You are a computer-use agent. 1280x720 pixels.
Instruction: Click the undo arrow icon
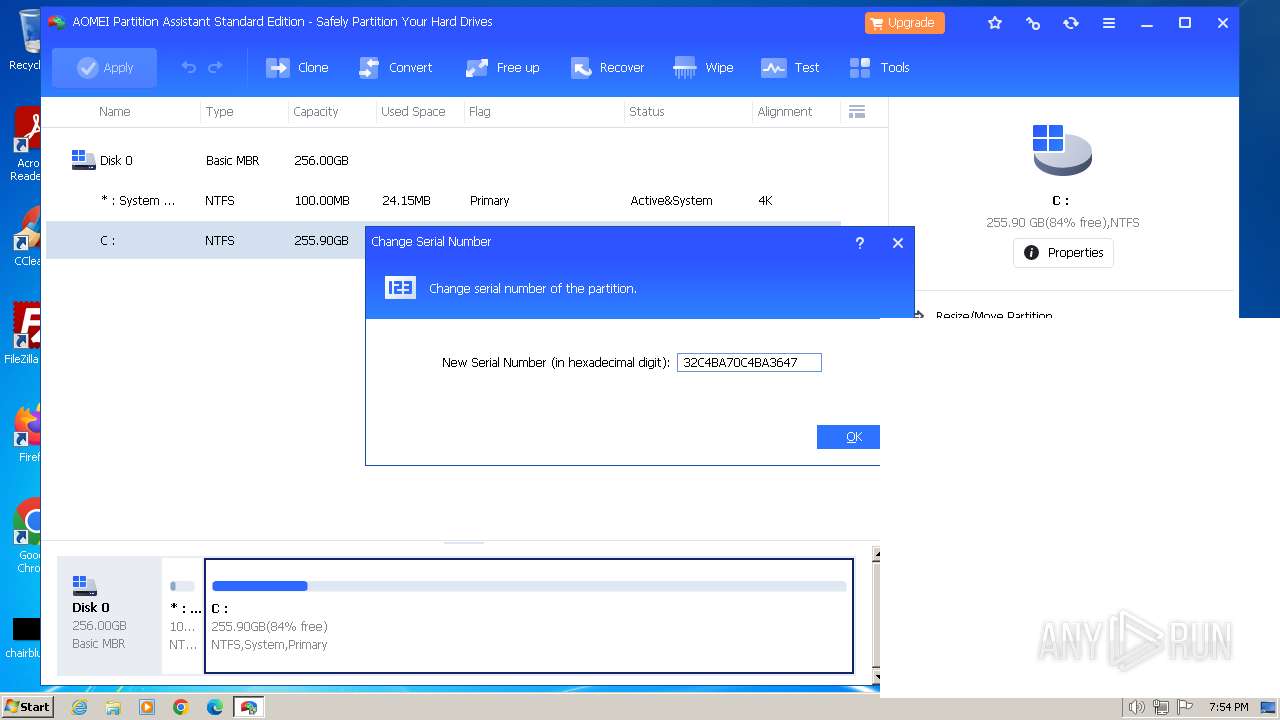(x=188, y=67)
